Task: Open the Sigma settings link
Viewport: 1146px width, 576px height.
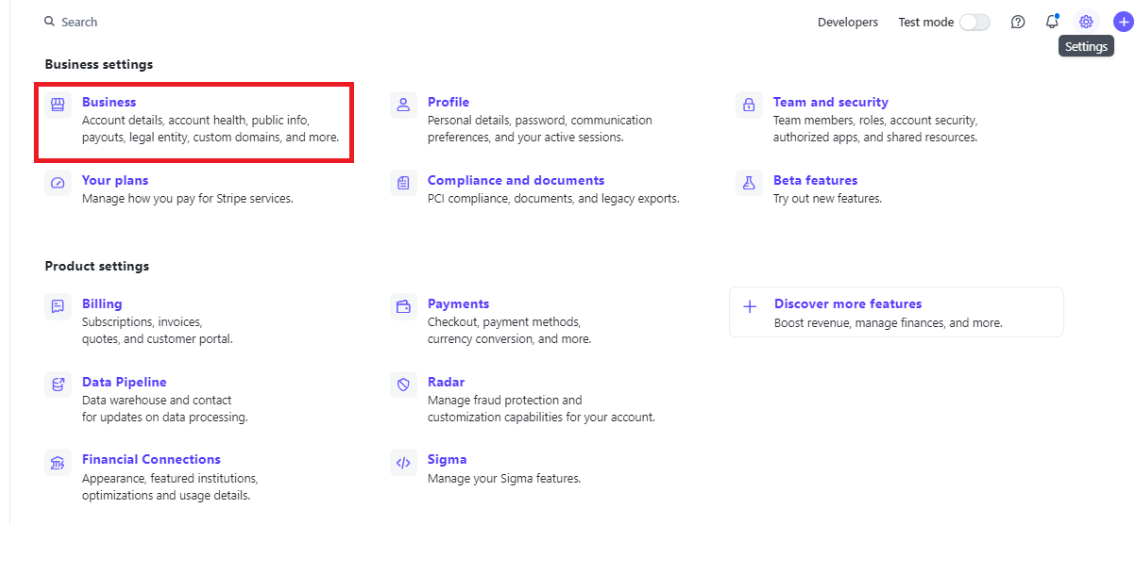Action: (447, 459)
